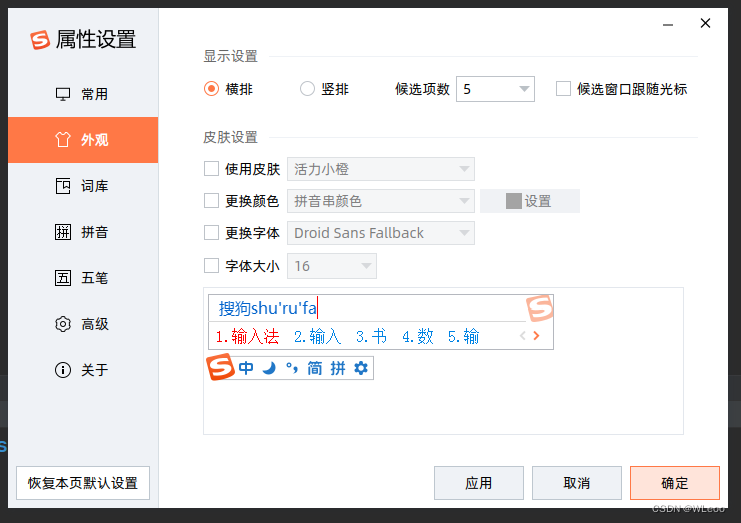Click the gear icon for 高级
This screenshot has width=741, height=523.
point(63,324)
